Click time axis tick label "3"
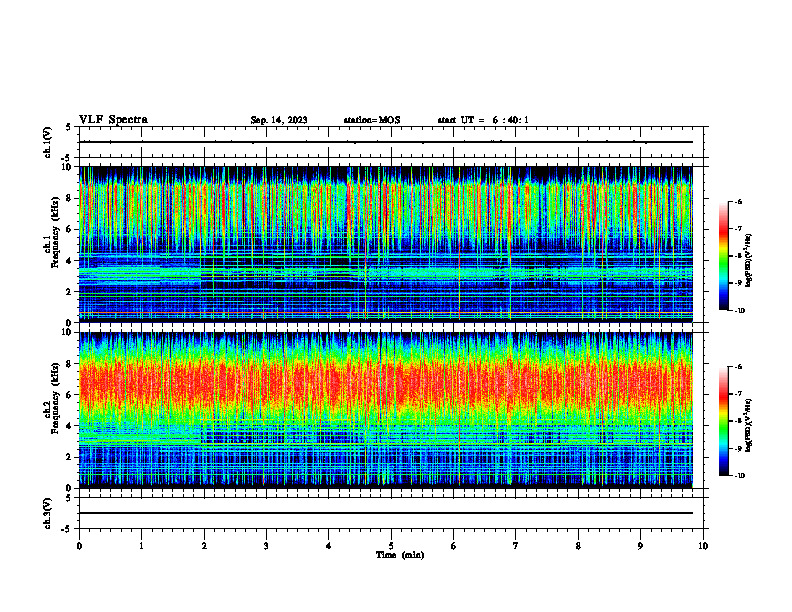The image size is (792, 612). click(x=266, y=546)
